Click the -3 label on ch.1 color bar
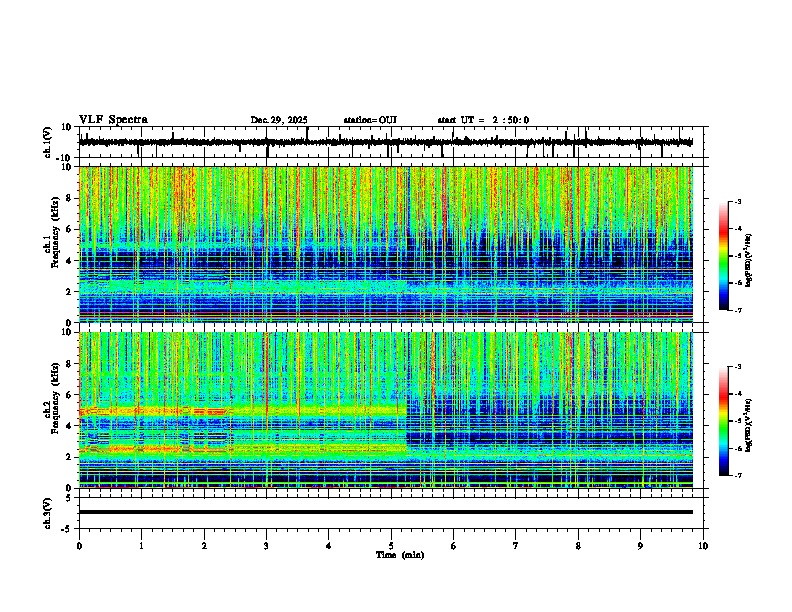 [x=737, y=201]
